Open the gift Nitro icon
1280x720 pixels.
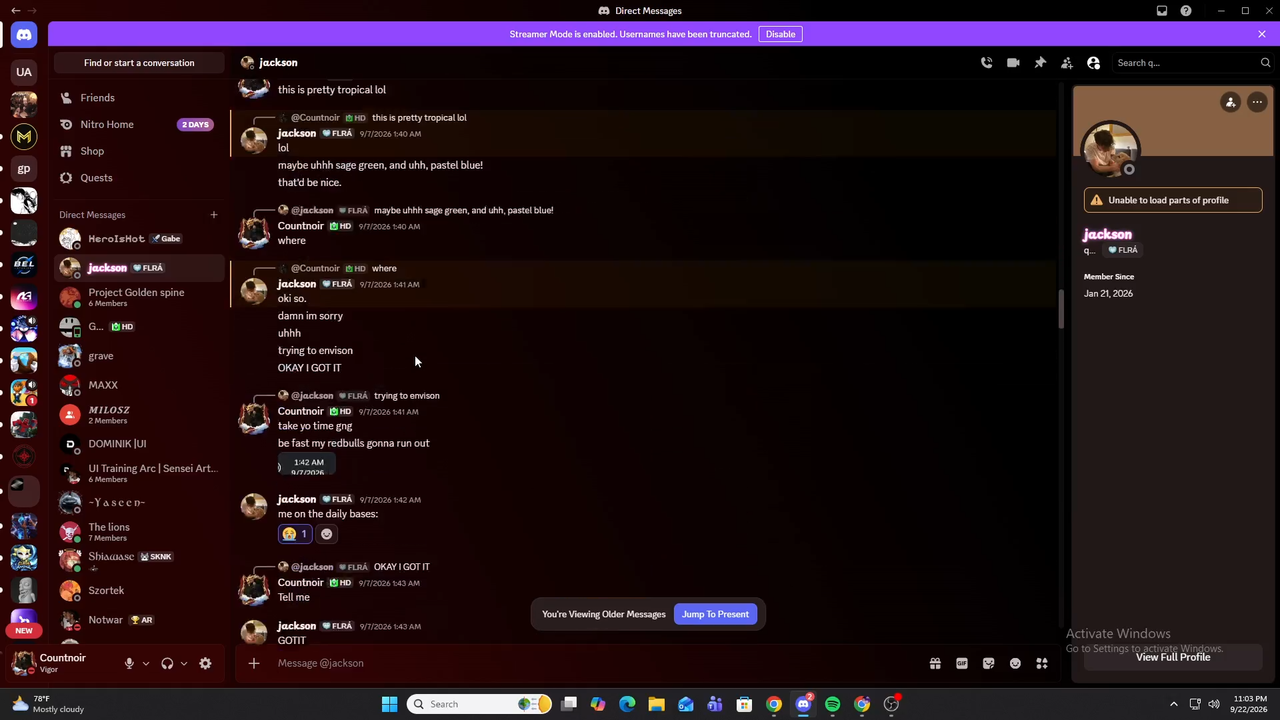(935, 663)
